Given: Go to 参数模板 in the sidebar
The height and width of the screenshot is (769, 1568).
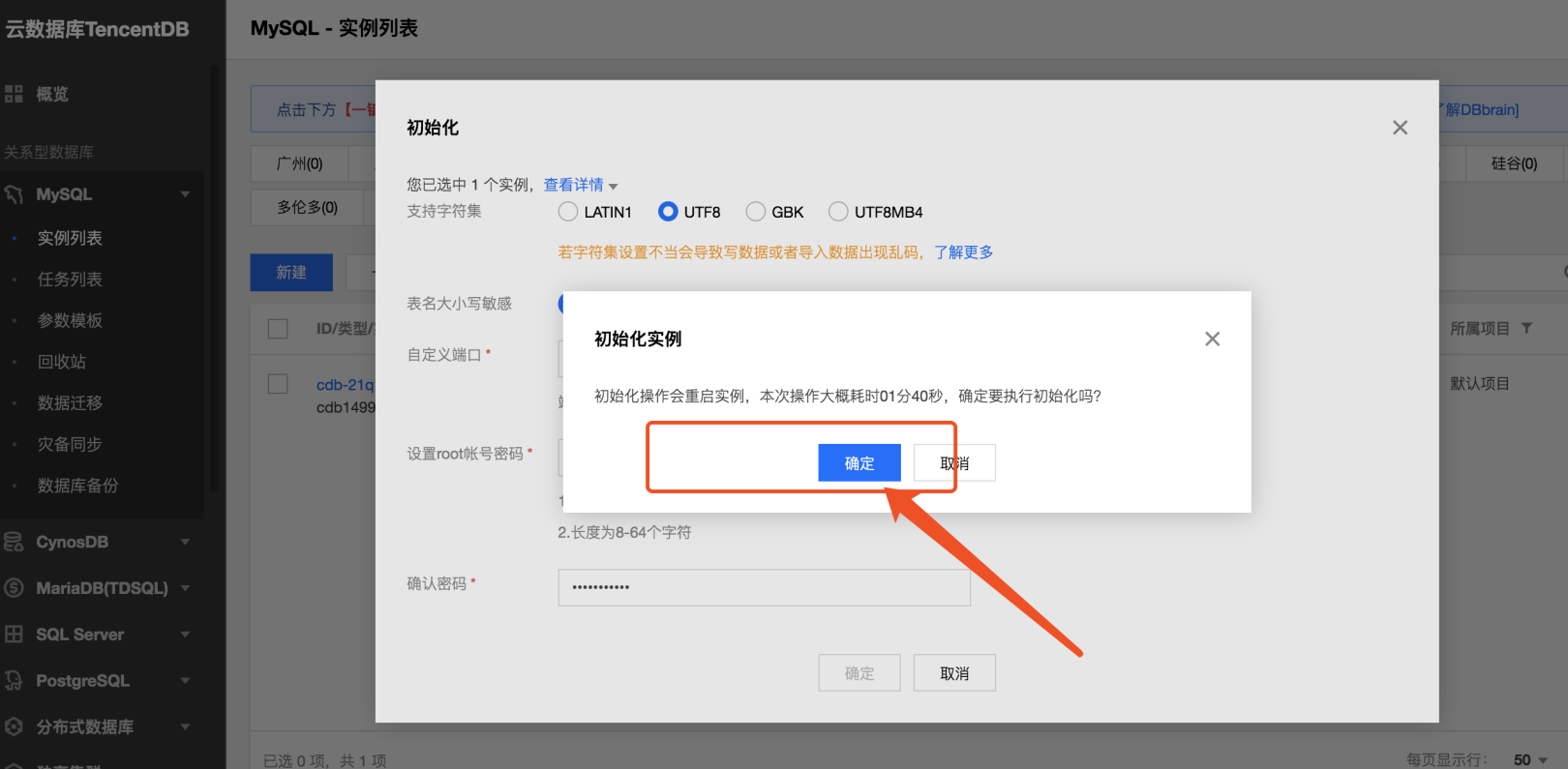Looking at the screenshot, I should pos(70,320).
